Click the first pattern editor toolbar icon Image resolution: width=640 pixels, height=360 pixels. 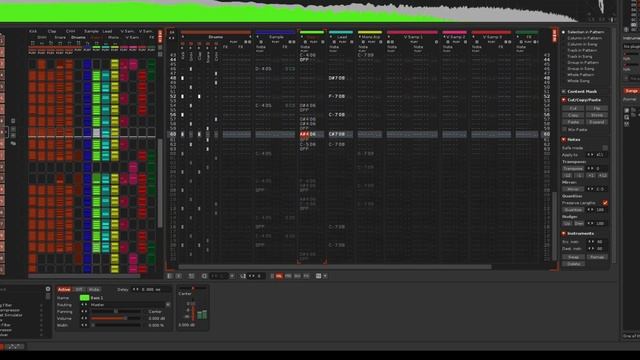(170, 276)
